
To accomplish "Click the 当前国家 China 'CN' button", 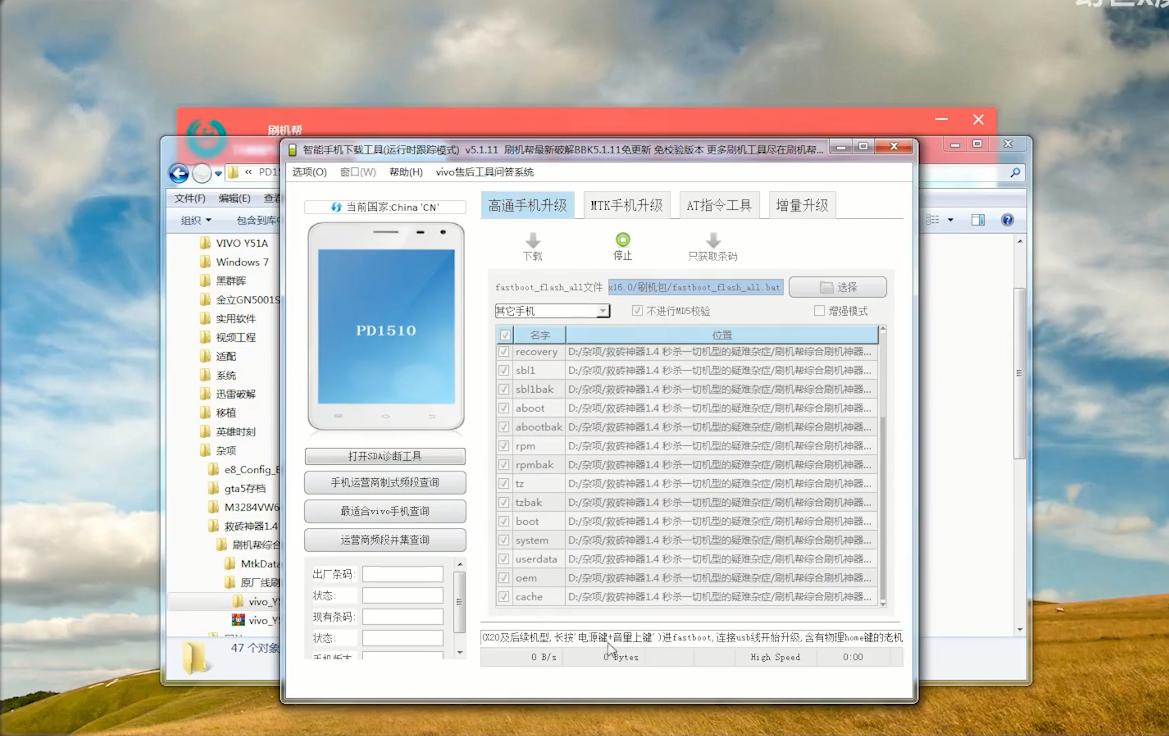I will (385, 207).
